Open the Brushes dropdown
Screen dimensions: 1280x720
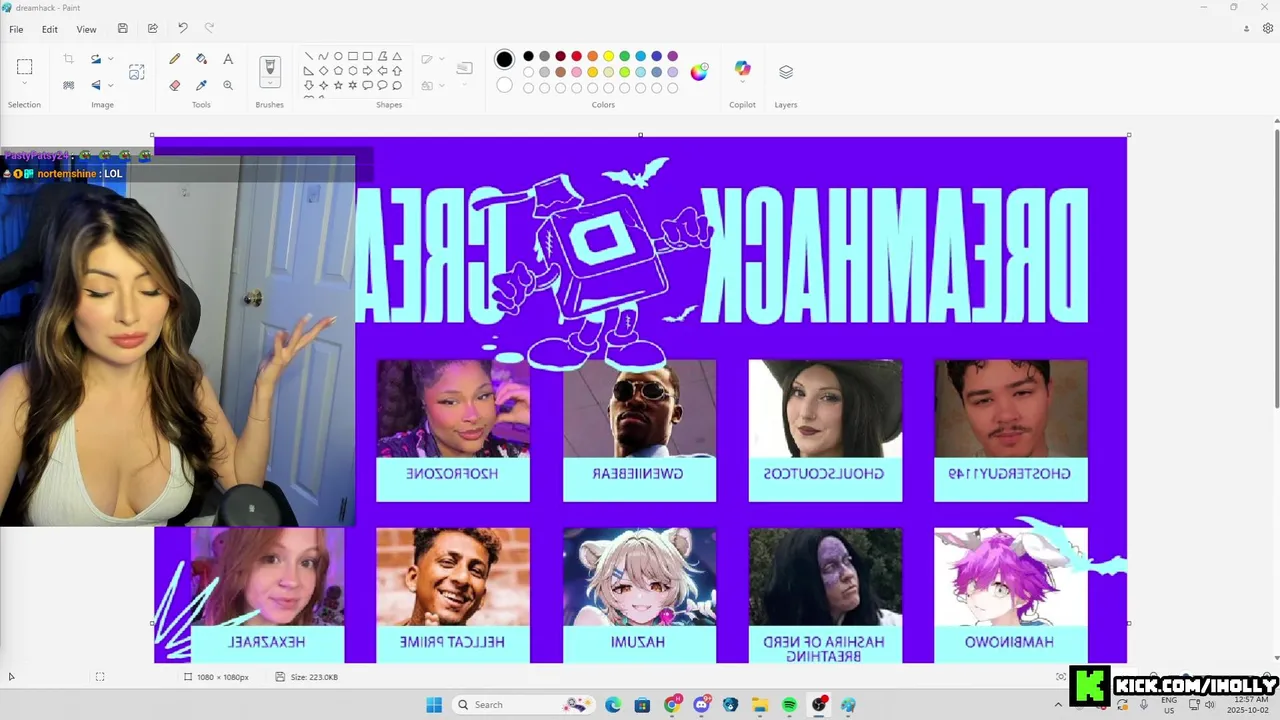270,84
